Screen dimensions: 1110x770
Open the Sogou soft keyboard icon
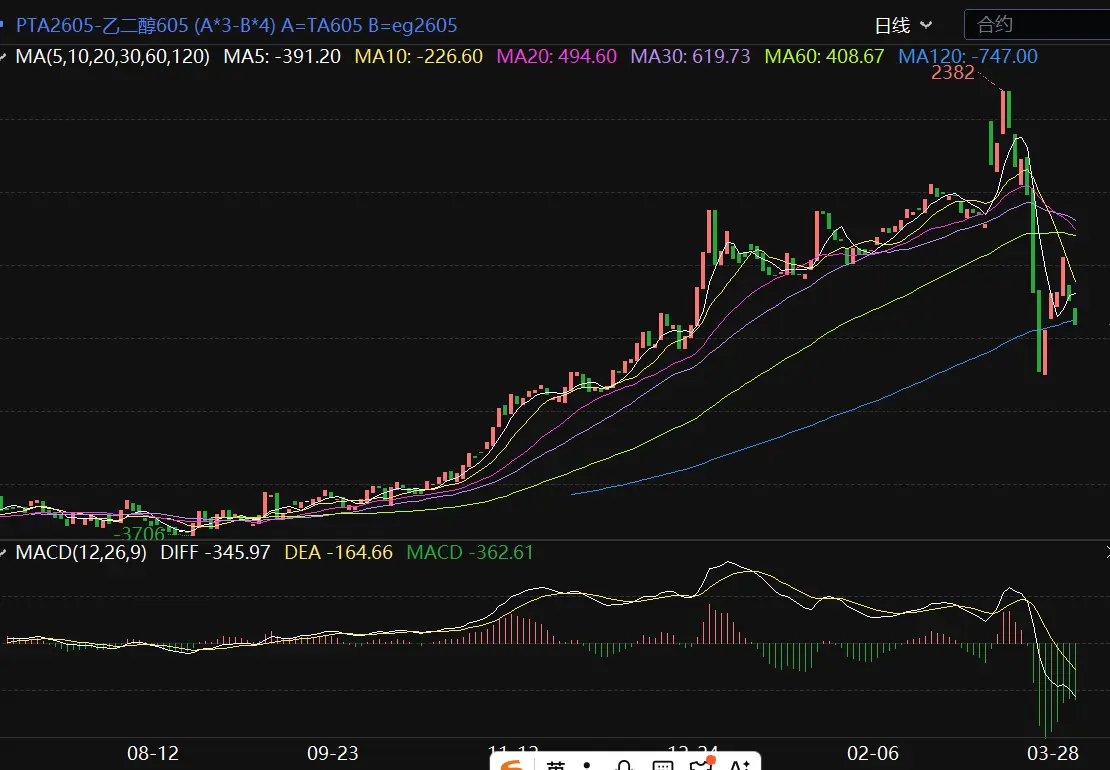click(661, 766)
